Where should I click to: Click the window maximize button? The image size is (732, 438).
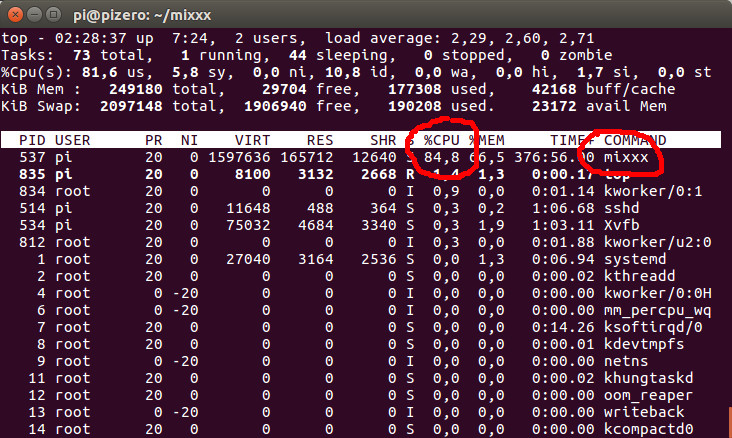[54, 15]
